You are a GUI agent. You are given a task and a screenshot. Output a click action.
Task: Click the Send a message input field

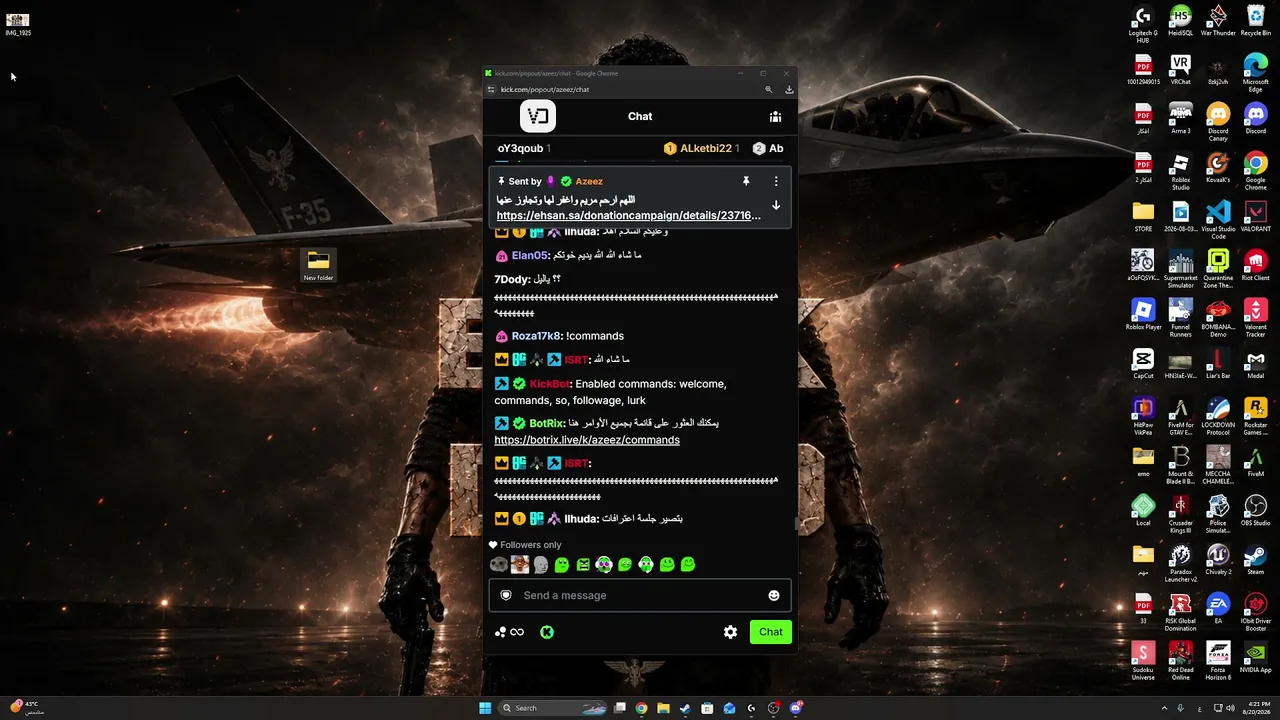640,595
